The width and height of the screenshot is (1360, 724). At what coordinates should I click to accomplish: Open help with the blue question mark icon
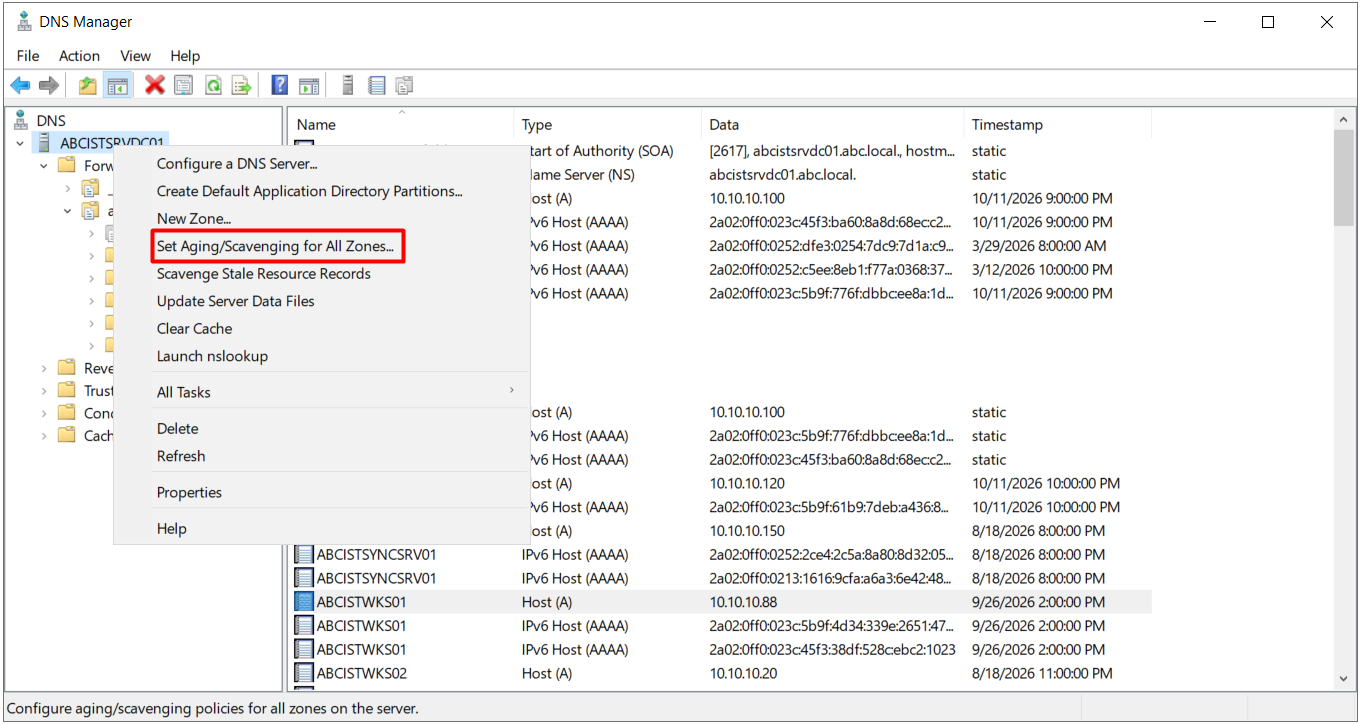[x=280, y=85]
